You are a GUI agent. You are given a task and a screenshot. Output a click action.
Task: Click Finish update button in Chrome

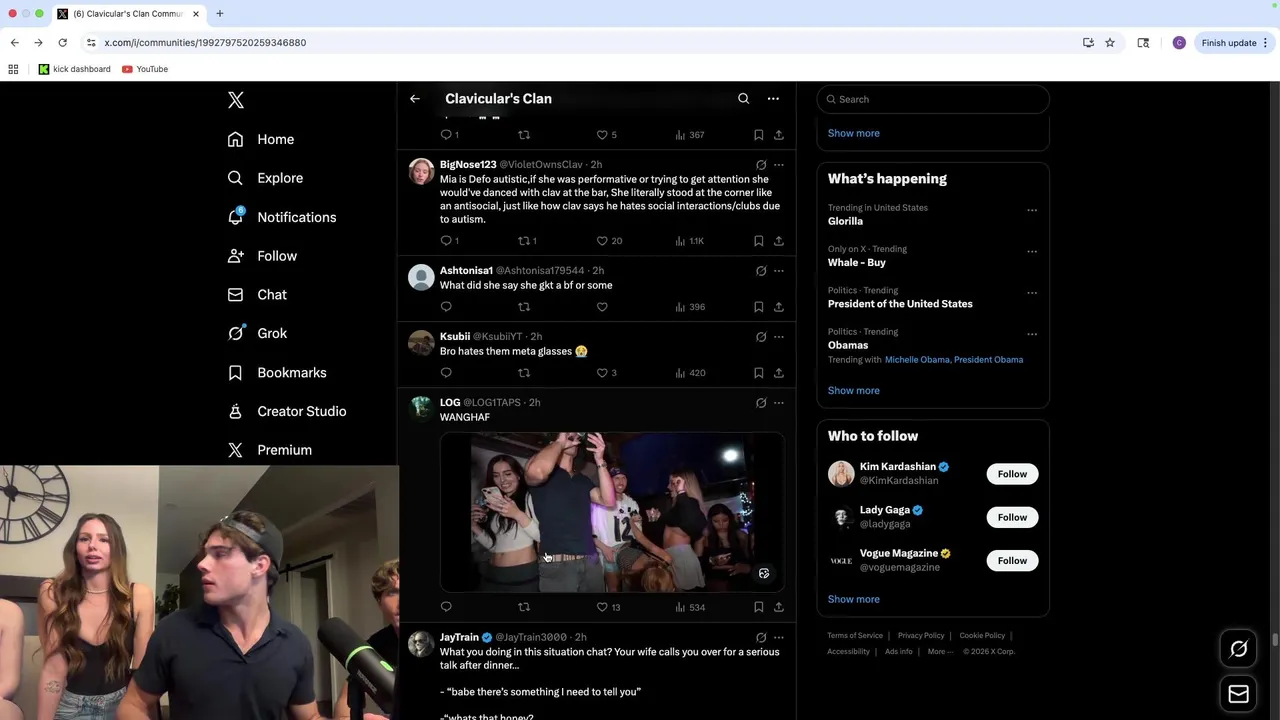point(1236,43)
